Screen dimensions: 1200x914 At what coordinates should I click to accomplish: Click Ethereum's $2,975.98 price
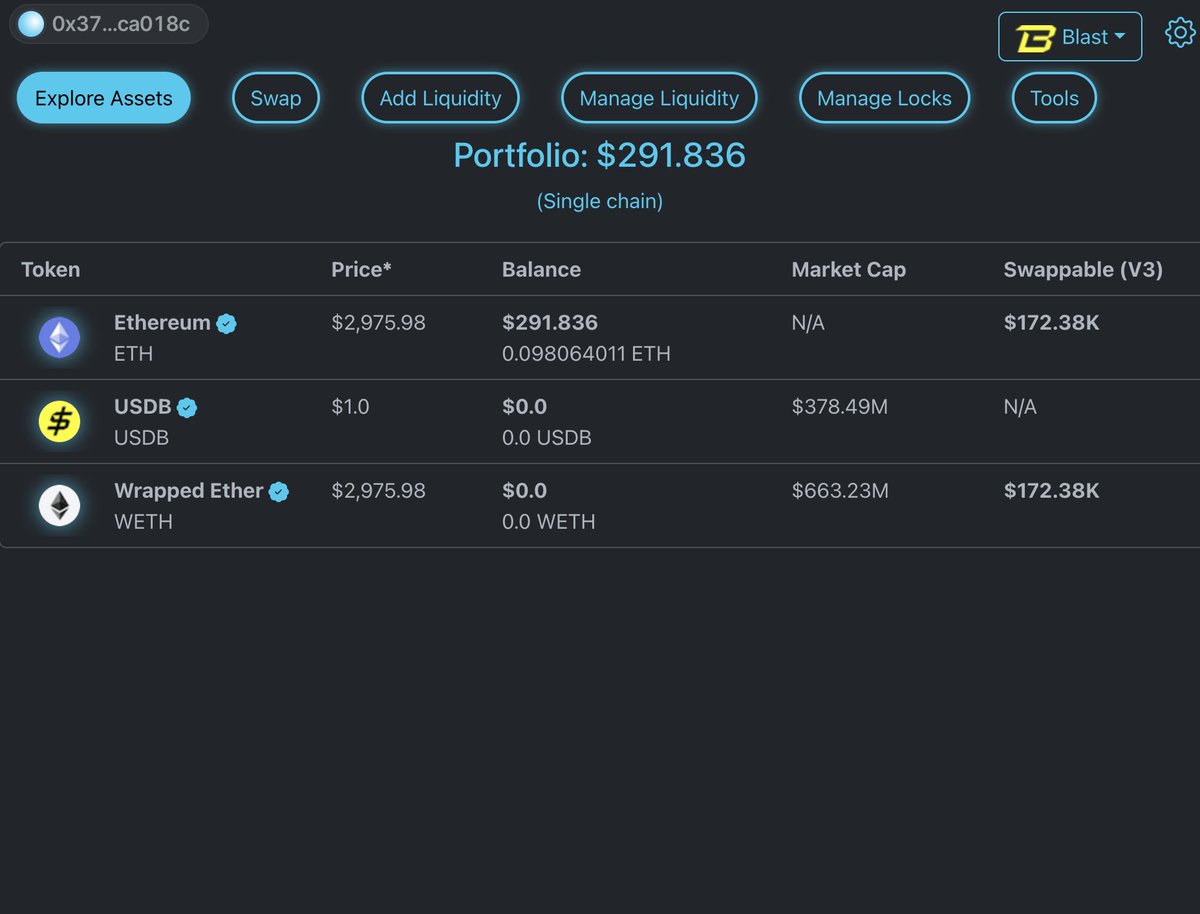coord(379,323)
